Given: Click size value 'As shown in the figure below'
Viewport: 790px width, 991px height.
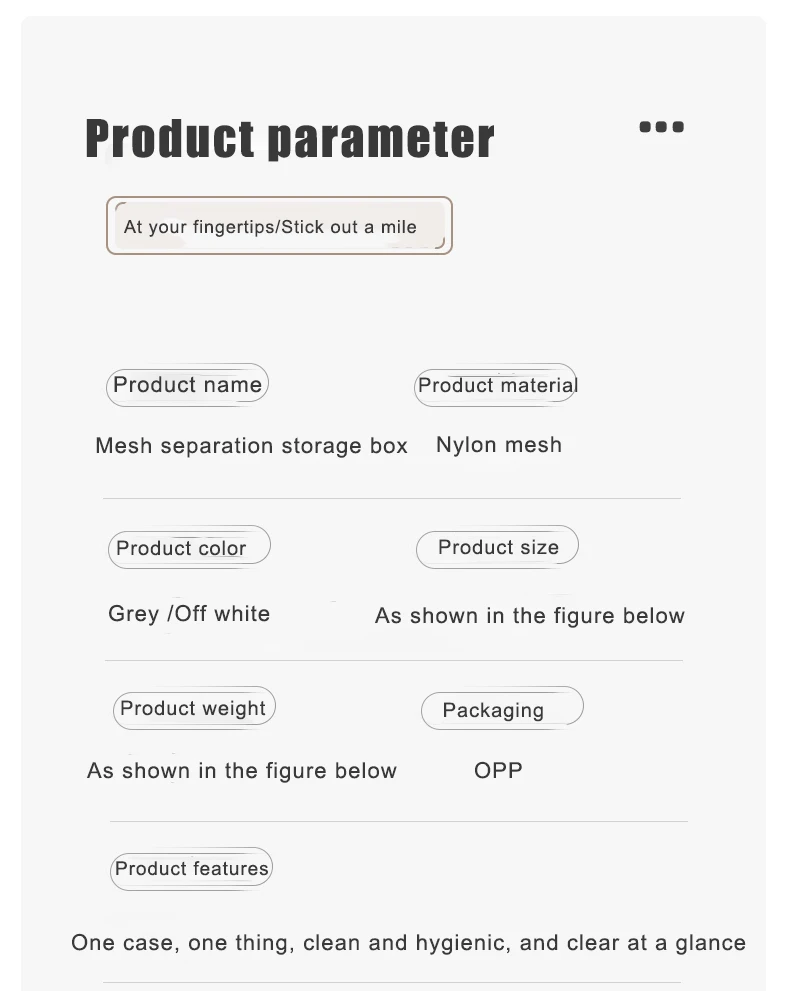Looking at the screenshot, I should click(530, 616).
